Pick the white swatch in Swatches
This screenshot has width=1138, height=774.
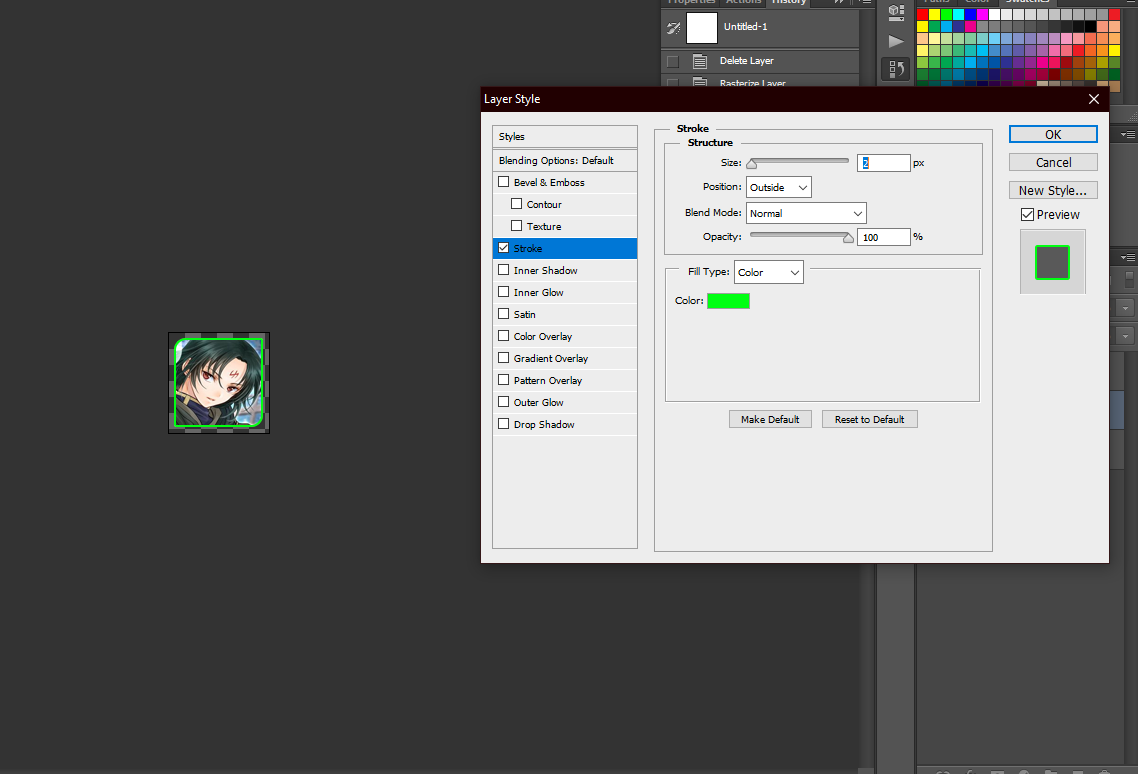[x=994, y=14]
